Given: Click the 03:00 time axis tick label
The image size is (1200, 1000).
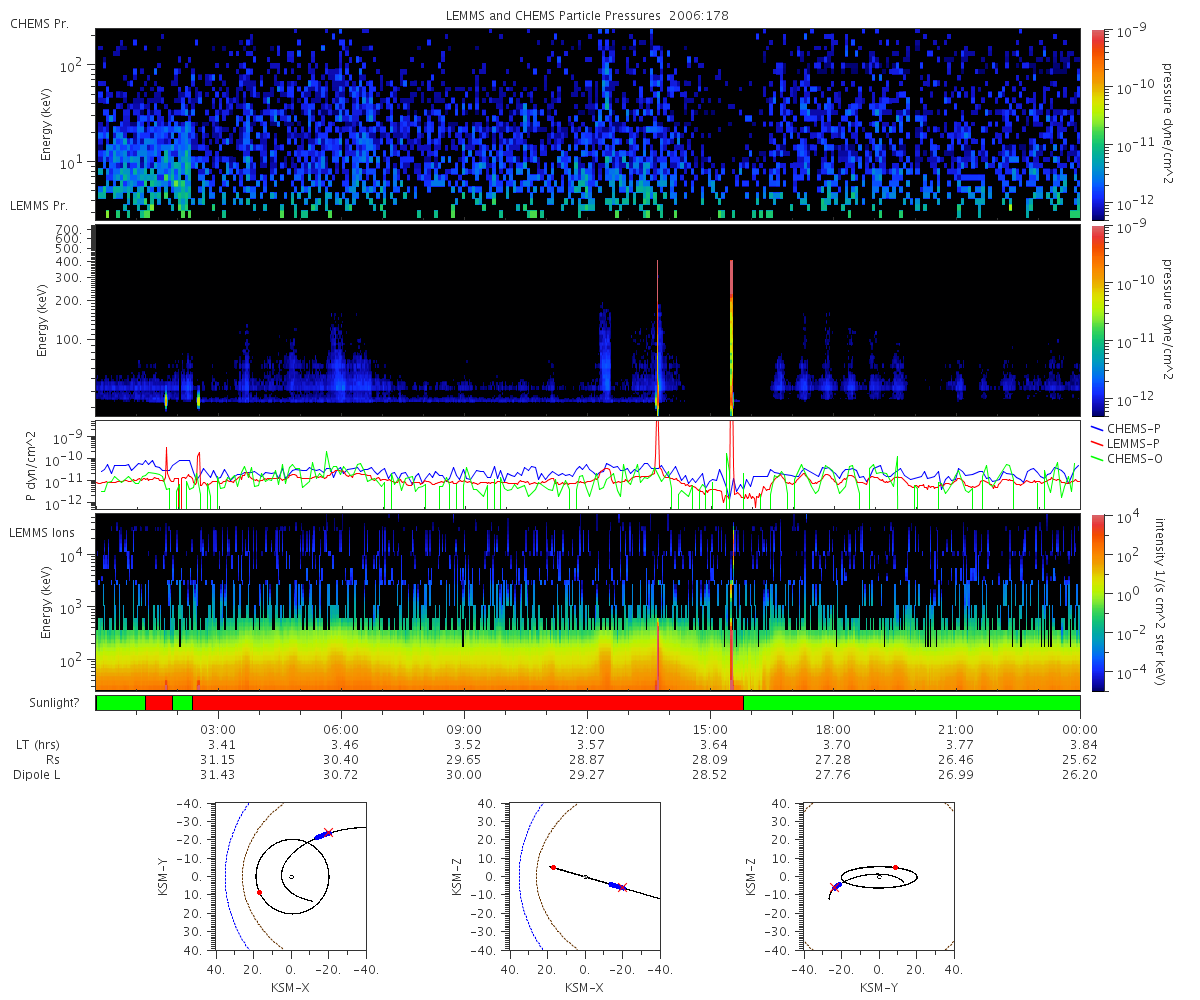Looking at the screenshot, I should tap(218, 730).
